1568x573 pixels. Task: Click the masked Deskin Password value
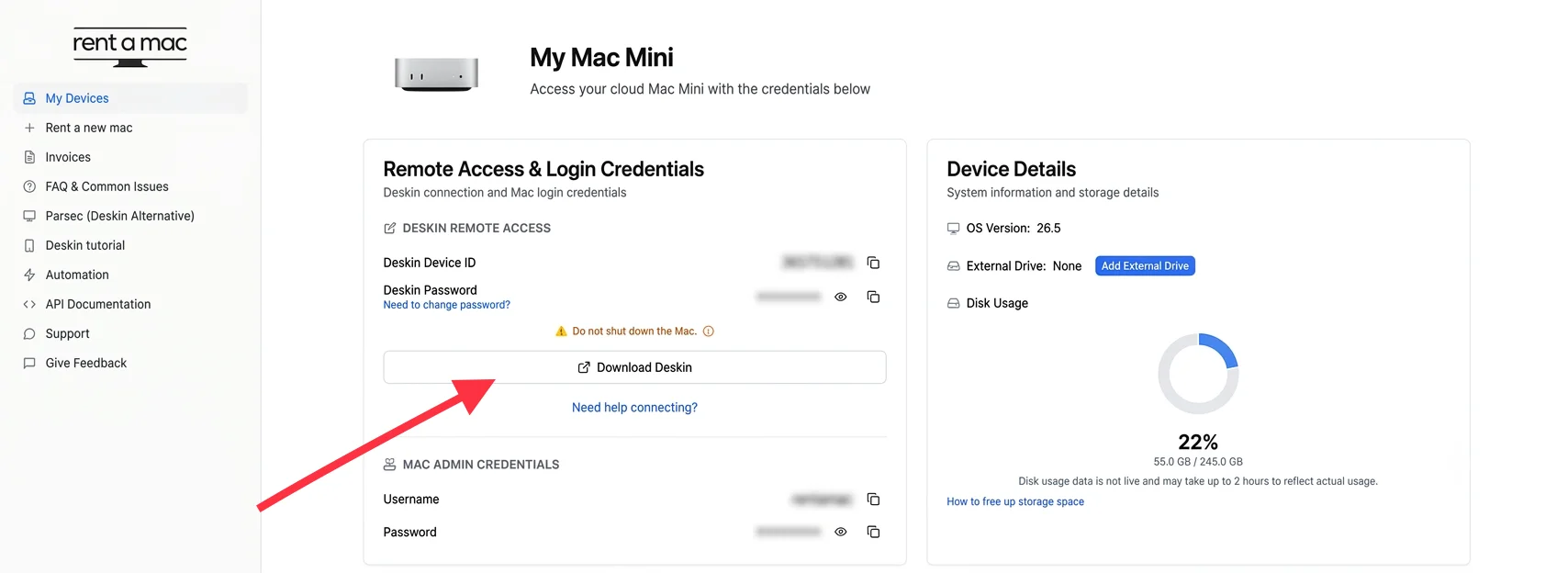[789, 297]
